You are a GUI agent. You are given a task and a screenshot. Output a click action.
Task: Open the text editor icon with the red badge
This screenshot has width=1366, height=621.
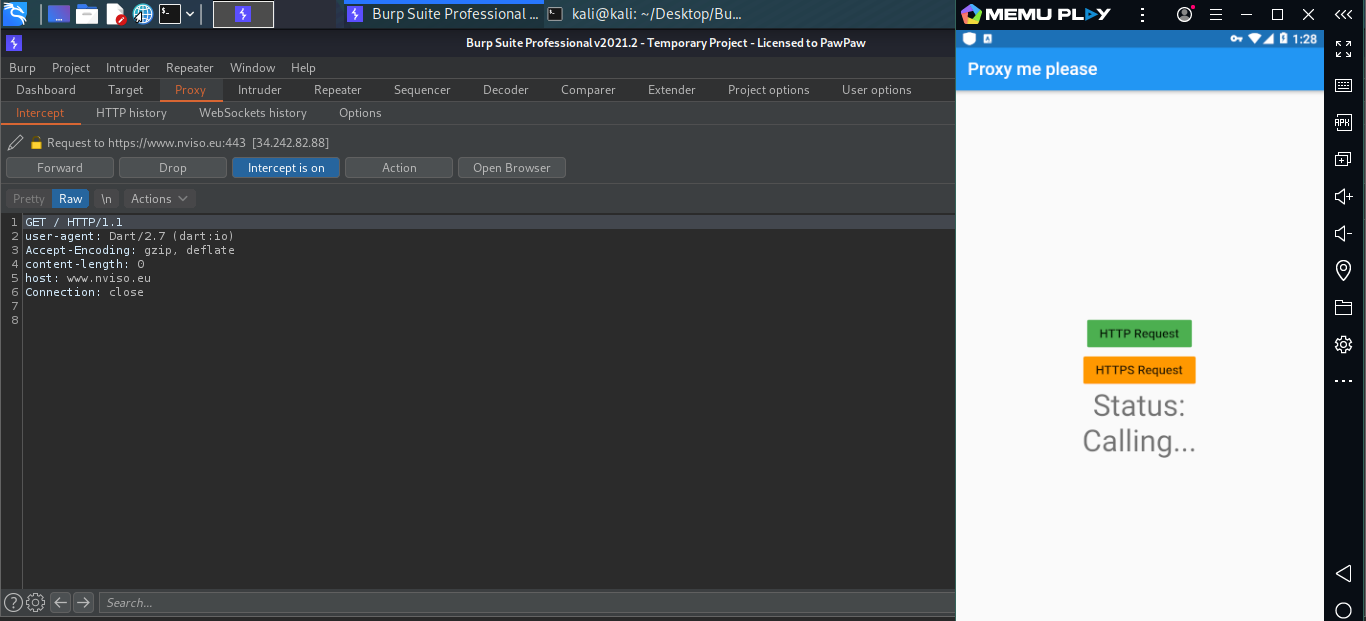(115, 14)
